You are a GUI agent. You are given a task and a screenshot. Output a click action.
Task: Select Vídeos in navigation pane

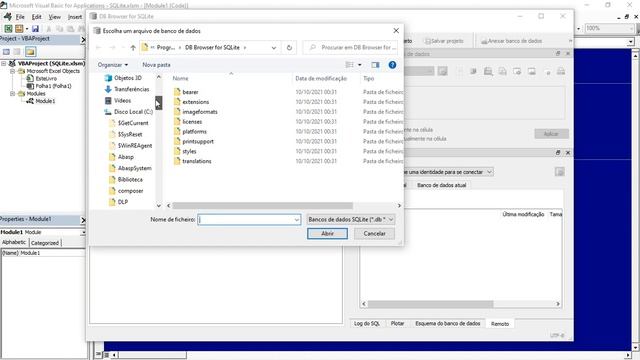click(122, 100)
